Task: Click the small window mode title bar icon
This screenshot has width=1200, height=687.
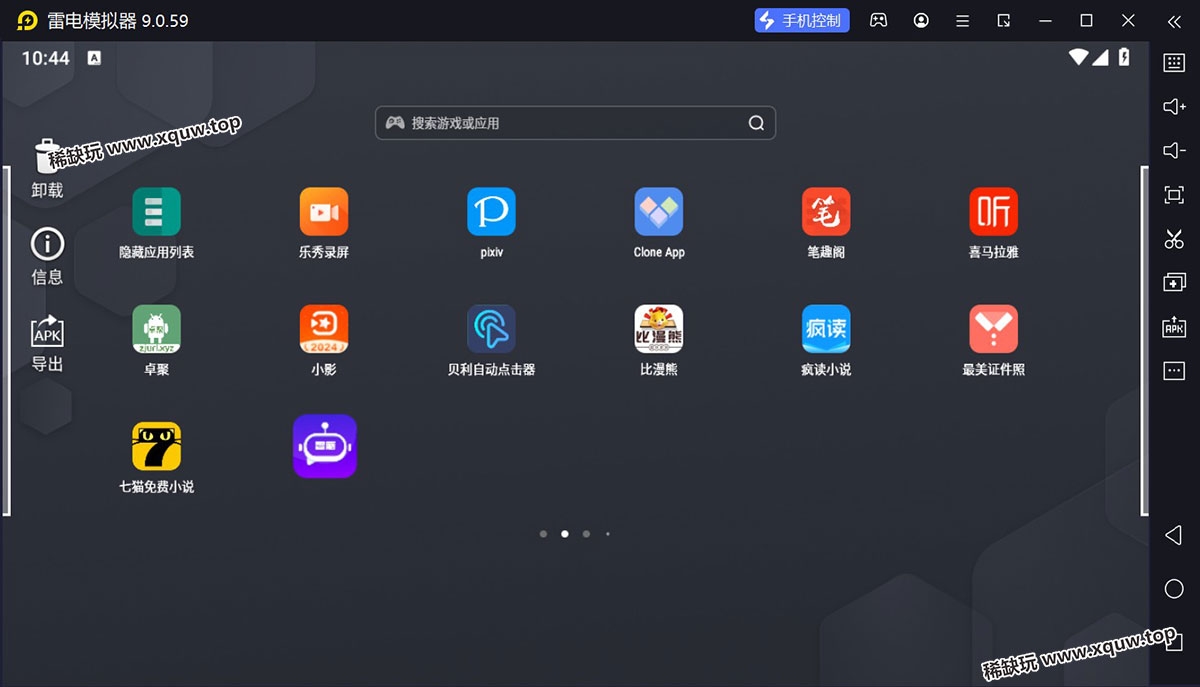Action: pyautogui.click(x=1004, y=20)
